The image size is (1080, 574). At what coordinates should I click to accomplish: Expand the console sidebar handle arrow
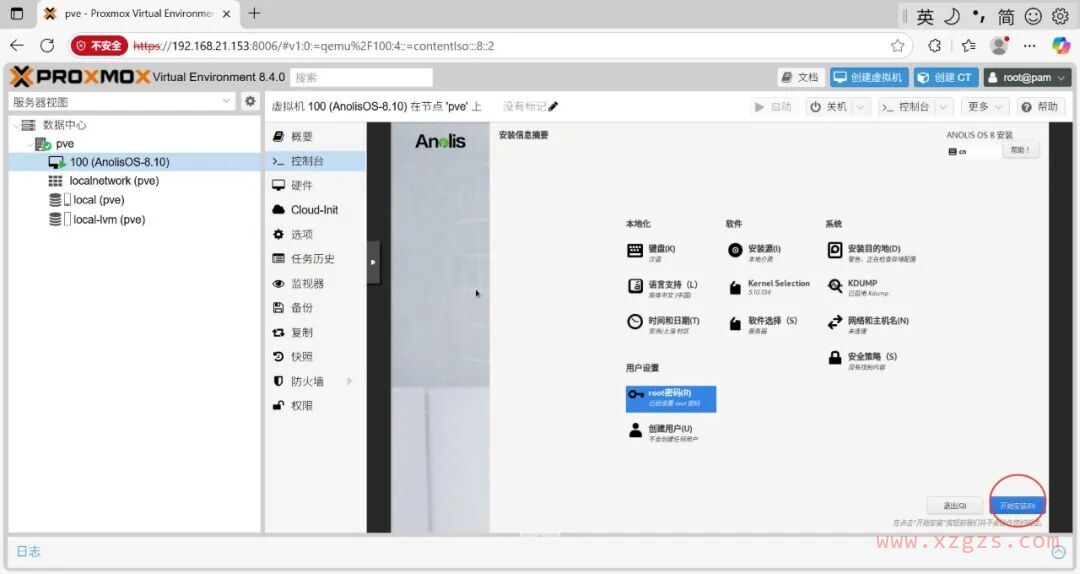(373, 262)
